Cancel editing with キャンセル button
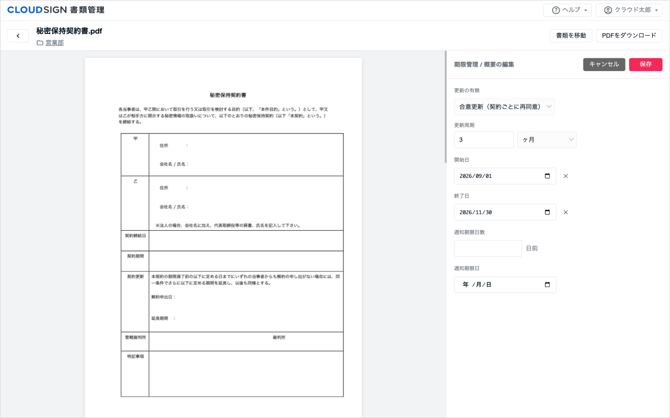670x418 pixels. pyautogui.click(x=604, y=64)
